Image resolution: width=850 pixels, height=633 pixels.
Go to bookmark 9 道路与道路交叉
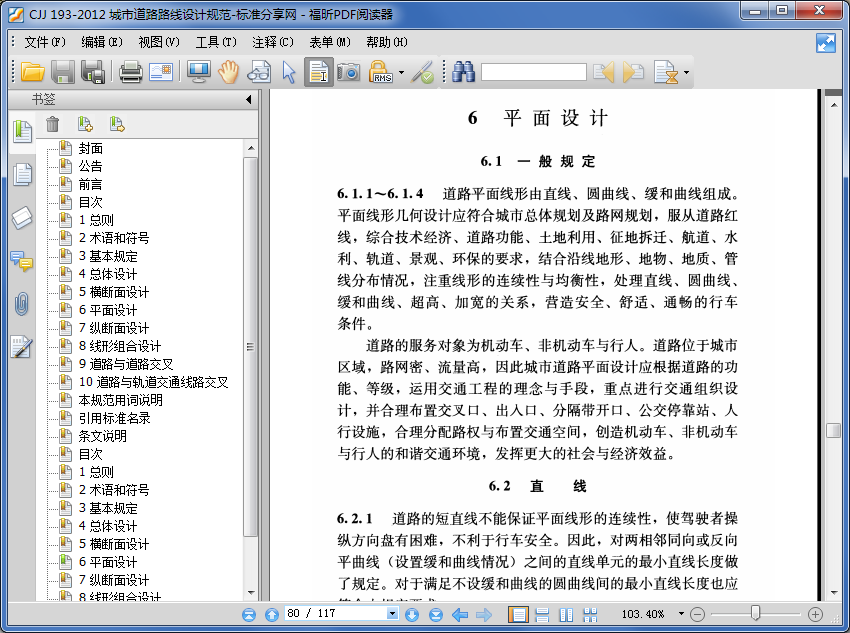click(x=126, y=364)
